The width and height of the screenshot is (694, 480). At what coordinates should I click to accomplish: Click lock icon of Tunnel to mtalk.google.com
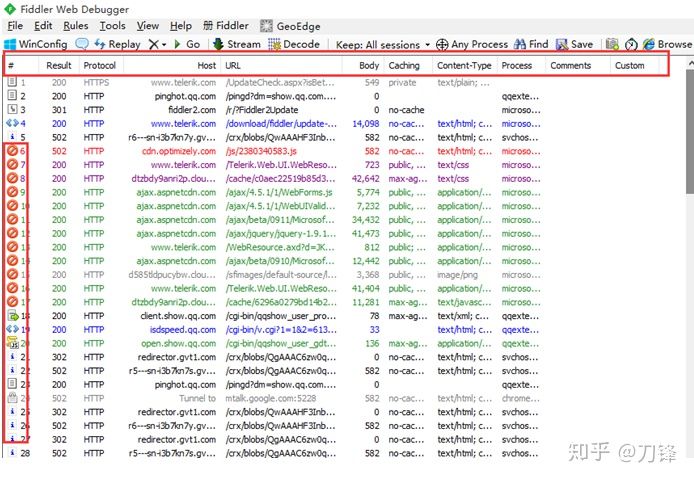tap(12, 397)
